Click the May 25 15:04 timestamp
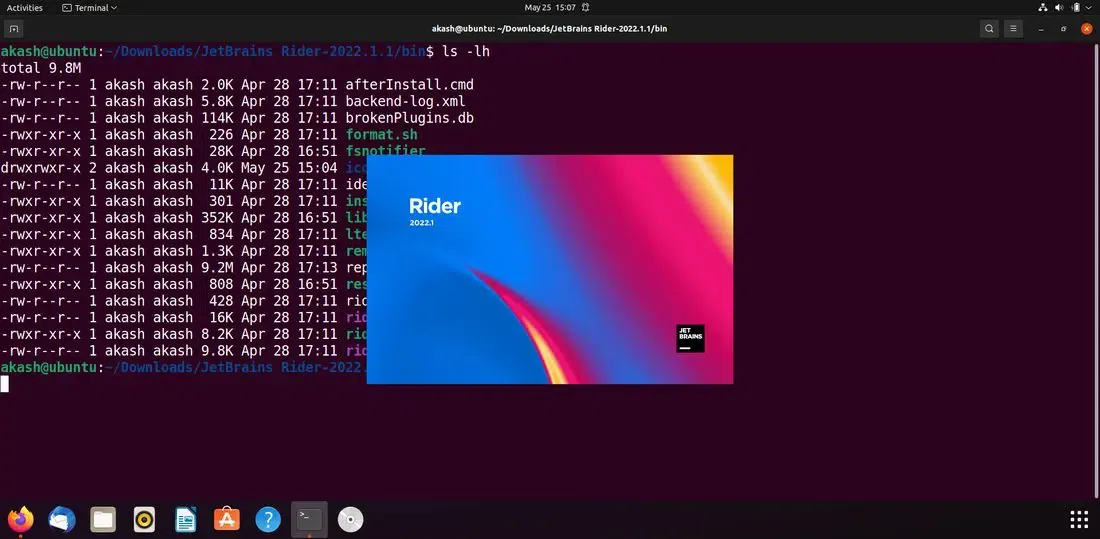Screen dimensions: 1100x539 tap(289, 168)
